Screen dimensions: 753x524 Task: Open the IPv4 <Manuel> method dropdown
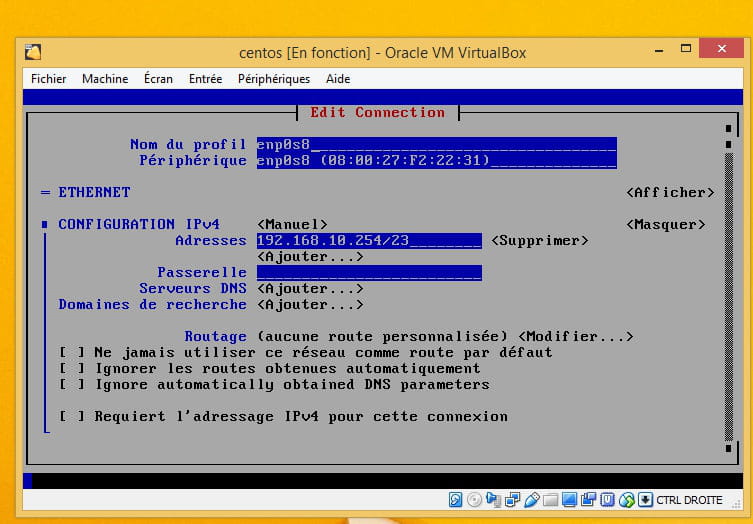coord(292,224)
